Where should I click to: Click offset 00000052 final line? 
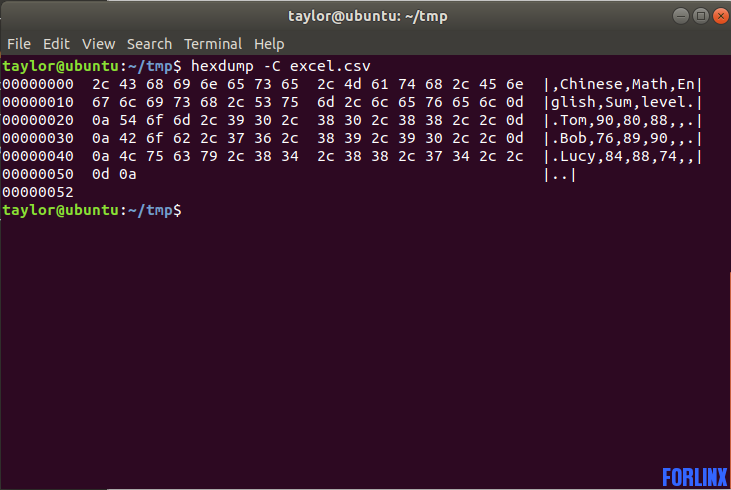[x=38, y=192]
